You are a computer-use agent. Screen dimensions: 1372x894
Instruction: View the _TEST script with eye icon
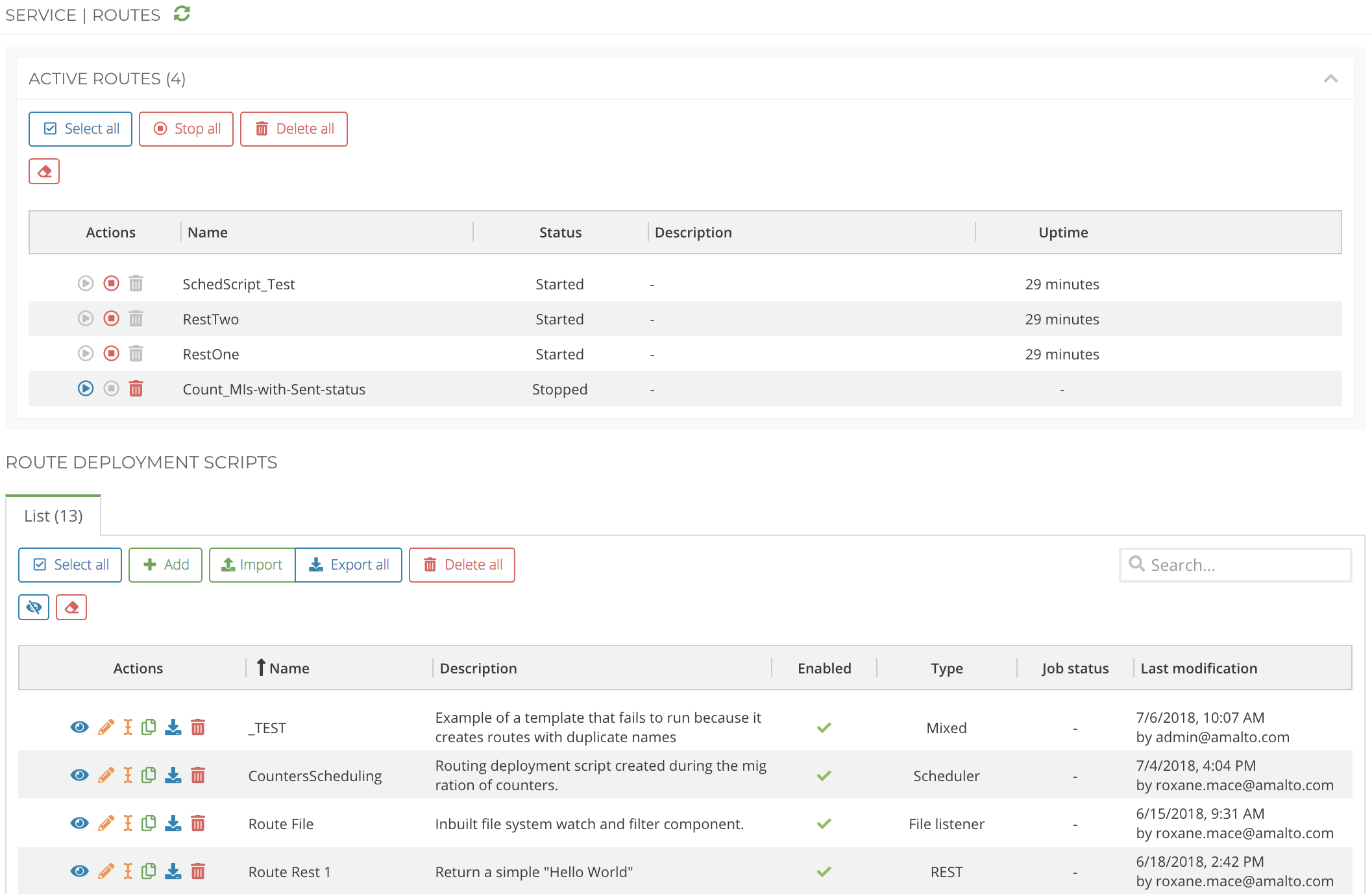coord(79,727)
